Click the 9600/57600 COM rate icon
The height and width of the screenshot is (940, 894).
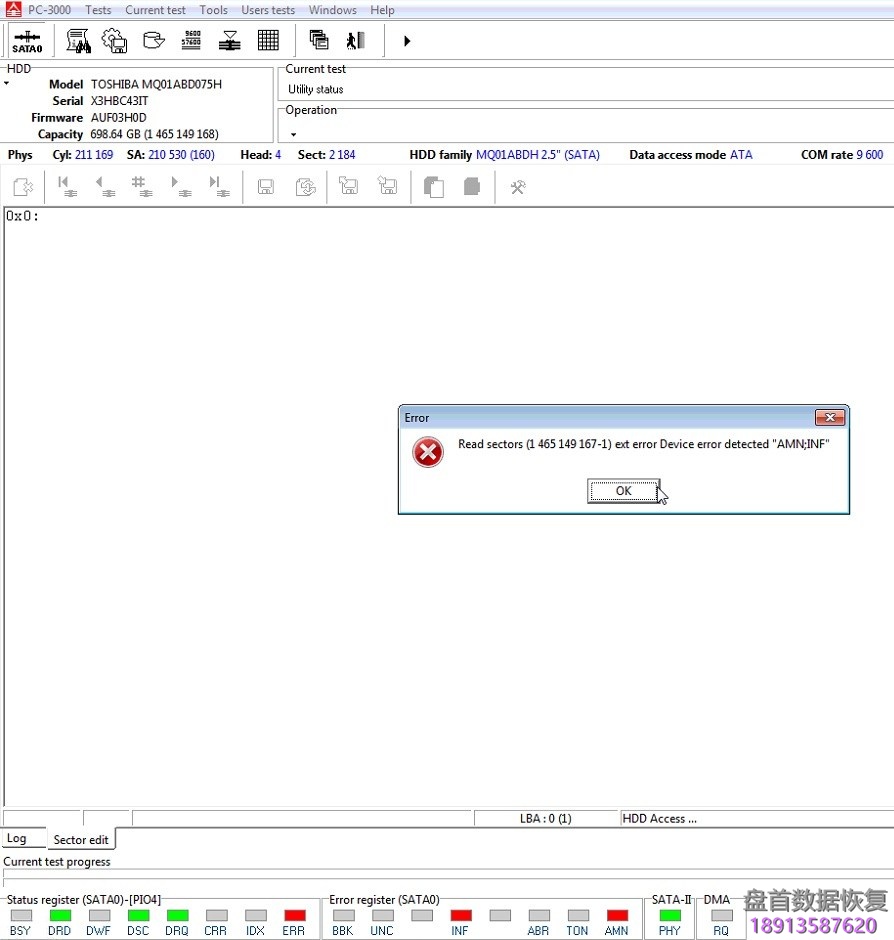tap(192, 40)
